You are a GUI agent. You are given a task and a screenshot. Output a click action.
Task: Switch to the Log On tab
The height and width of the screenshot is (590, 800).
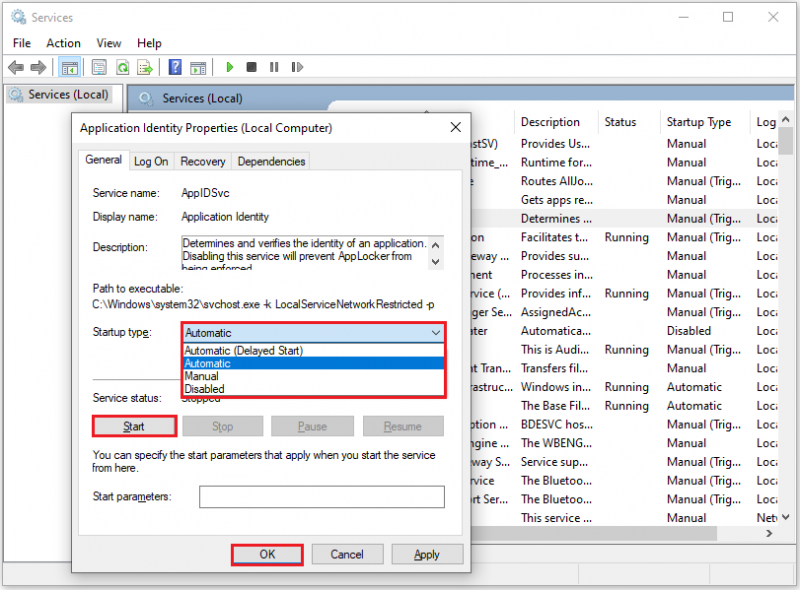(x=151, y=161)
